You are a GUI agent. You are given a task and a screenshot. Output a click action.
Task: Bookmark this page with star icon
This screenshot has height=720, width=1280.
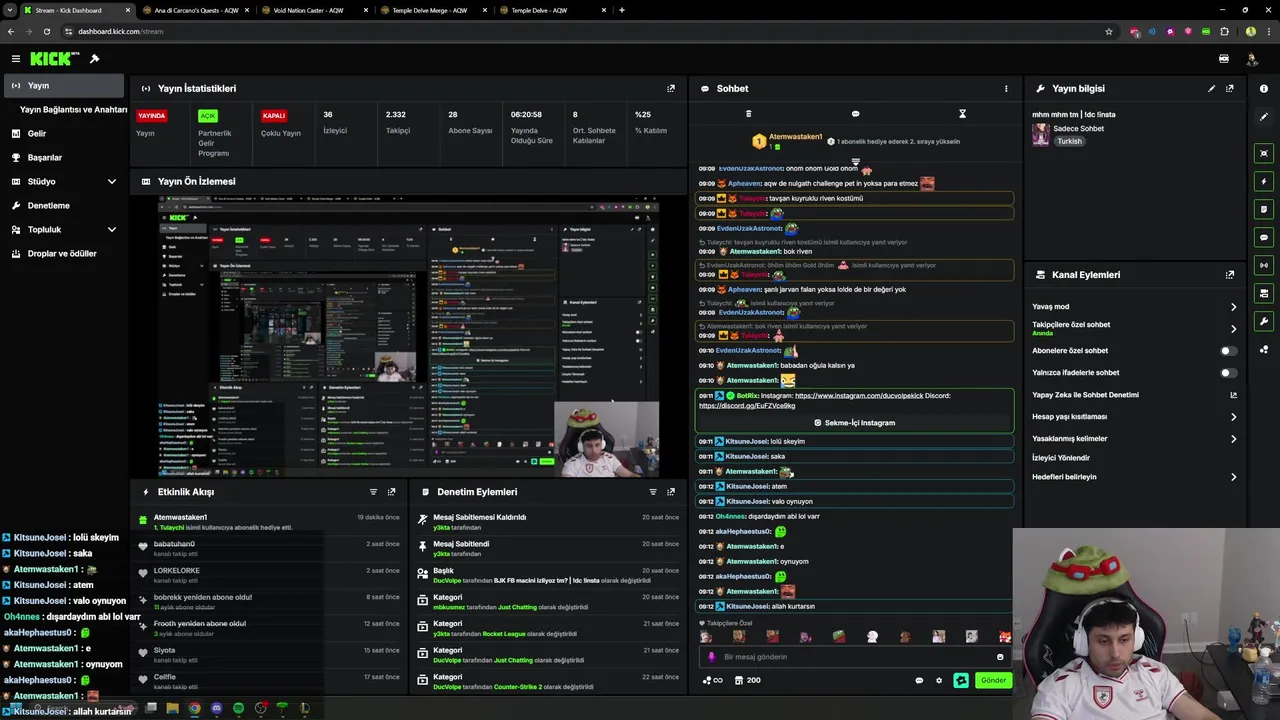[x=1109, y=31]
